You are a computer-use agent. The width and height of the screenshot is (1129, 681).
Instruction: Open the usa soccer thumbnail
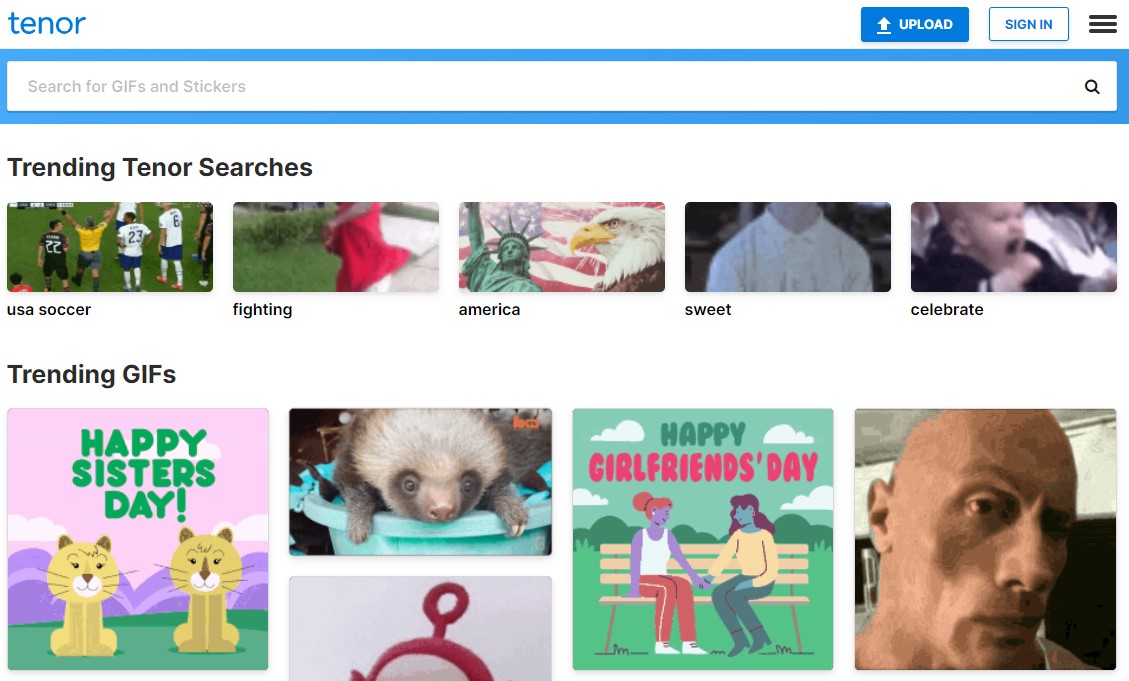click(x=110, y=247)
